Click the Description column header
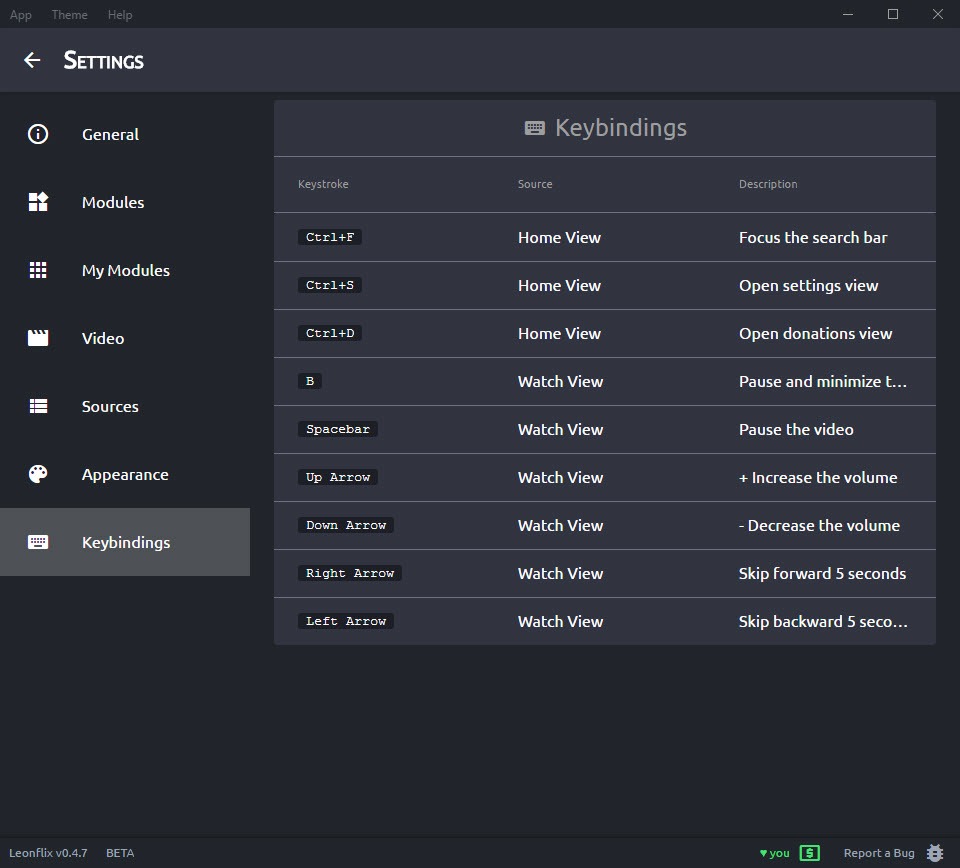 [x=768, y=184]
